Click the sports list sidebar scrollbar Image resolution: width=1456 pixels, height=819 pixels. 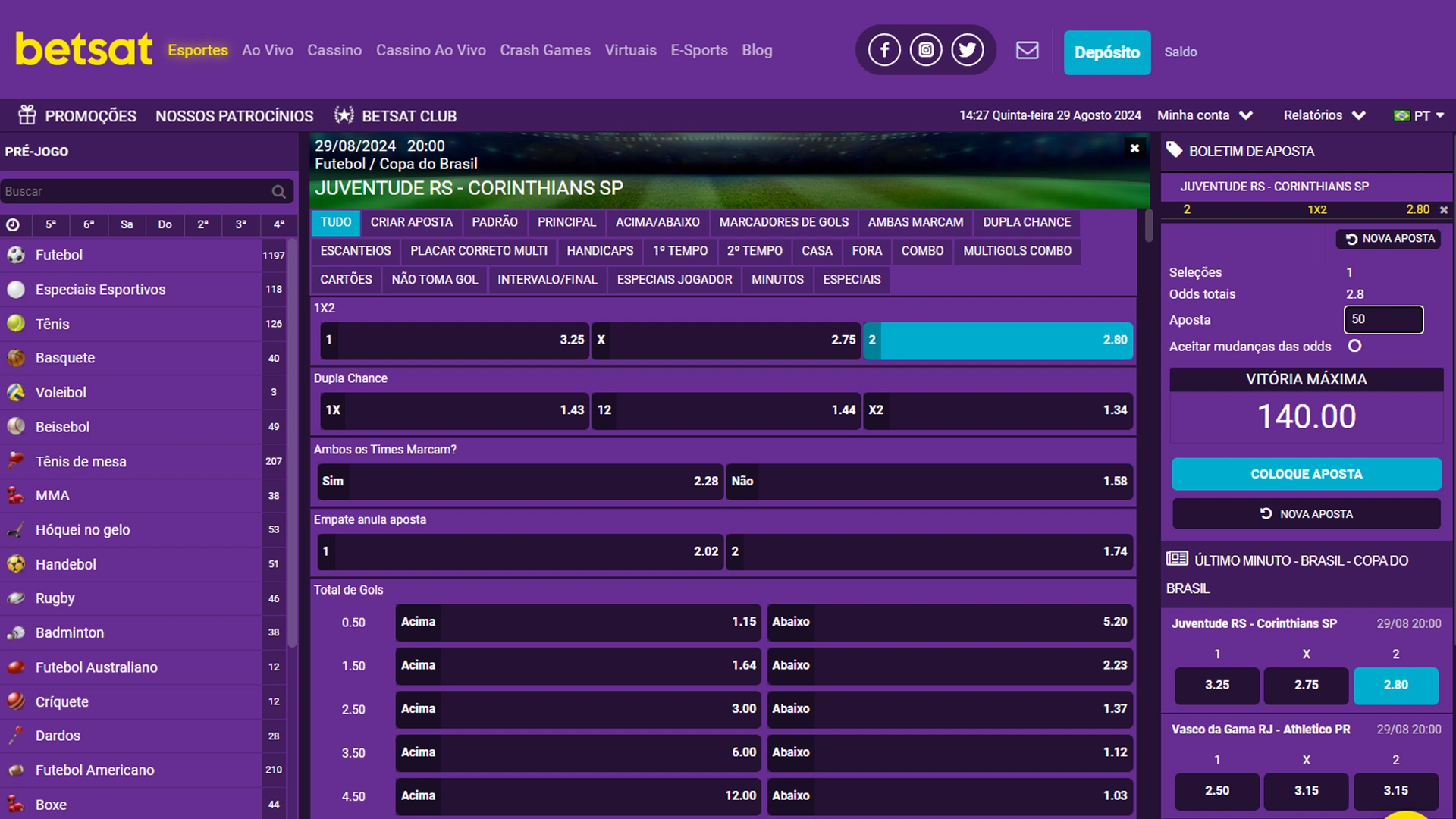293,442
